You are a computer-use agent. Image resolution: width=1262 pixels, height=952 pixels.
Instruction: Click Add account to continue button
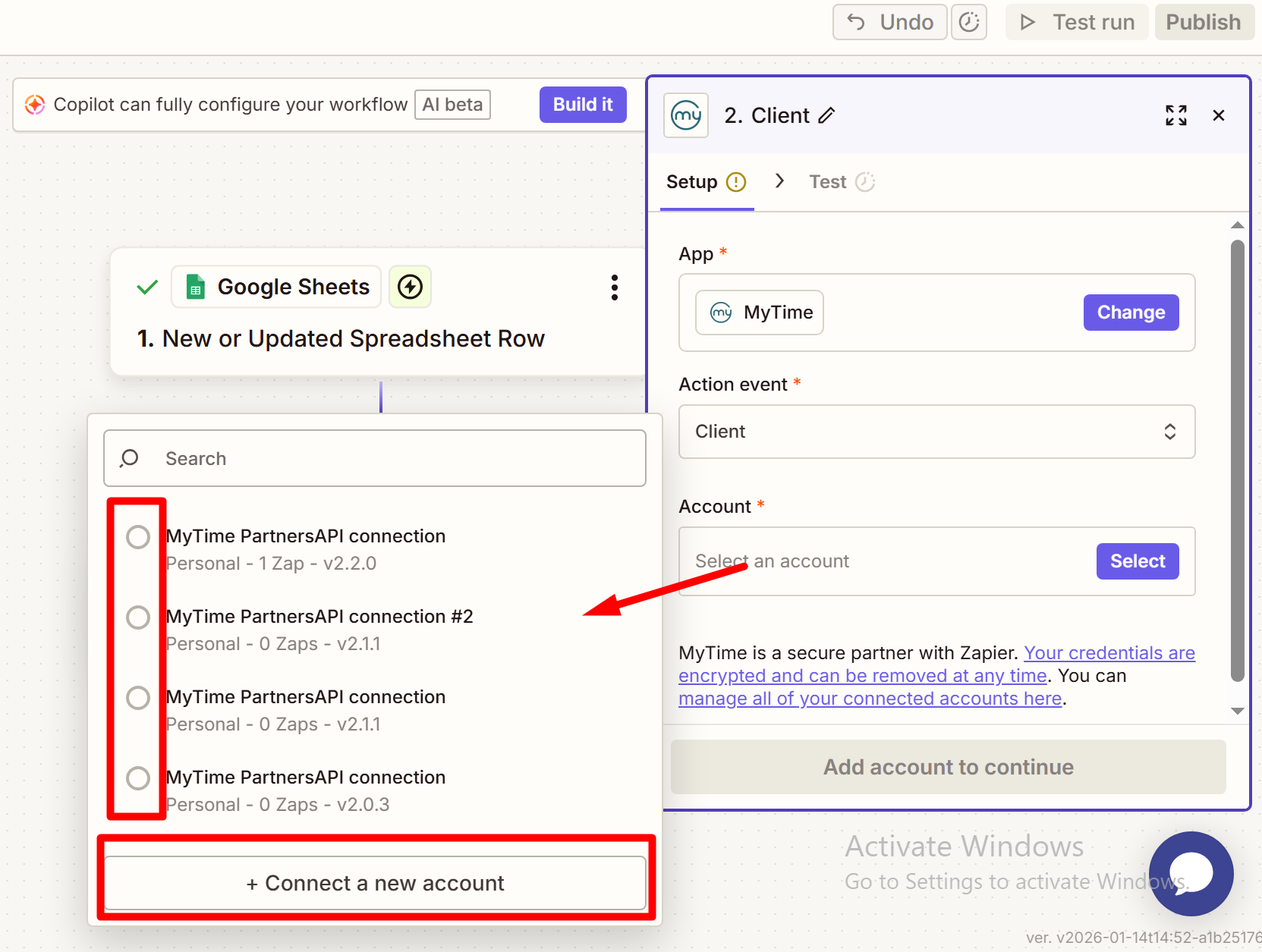click(x=949, y=767)
